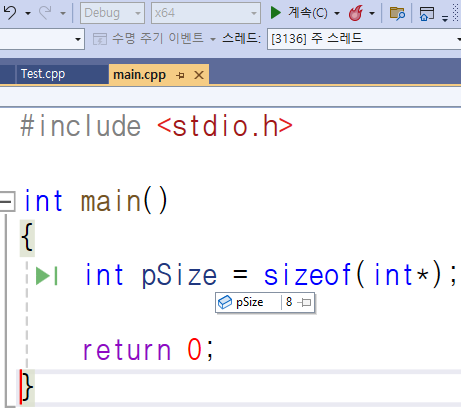The width and height of the screenshot is (461, 409).
Task: Click the 계속(C) button
Action: [308, 13]
